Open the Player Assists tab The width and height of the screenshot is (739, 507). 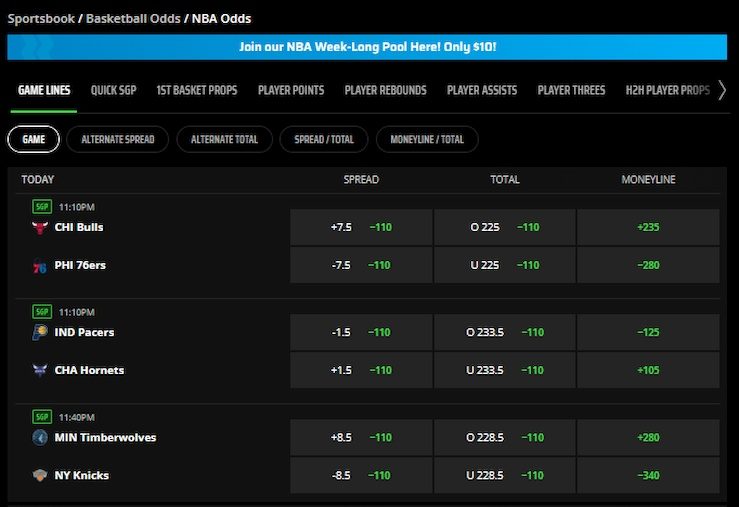coord(482,90)
